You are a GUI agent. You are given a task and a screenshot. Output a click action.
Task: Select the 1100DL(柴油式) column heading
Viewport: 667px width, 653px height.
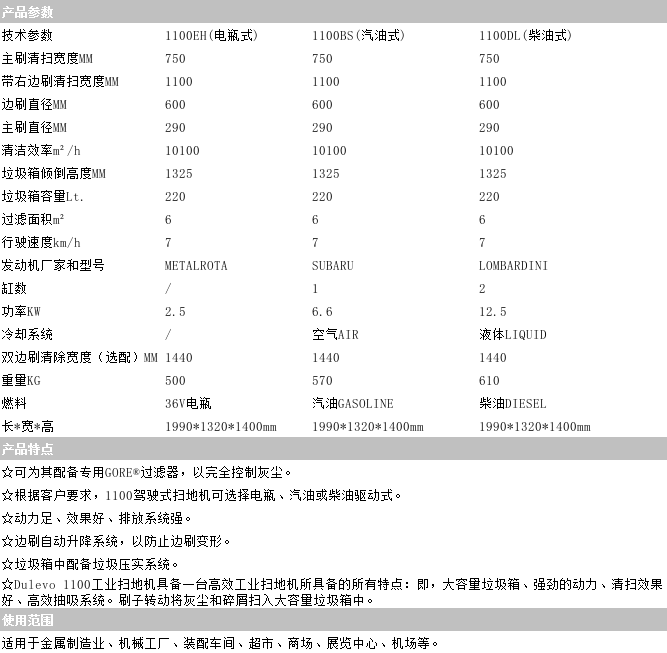pyautogui.click(x=525, y=35)
